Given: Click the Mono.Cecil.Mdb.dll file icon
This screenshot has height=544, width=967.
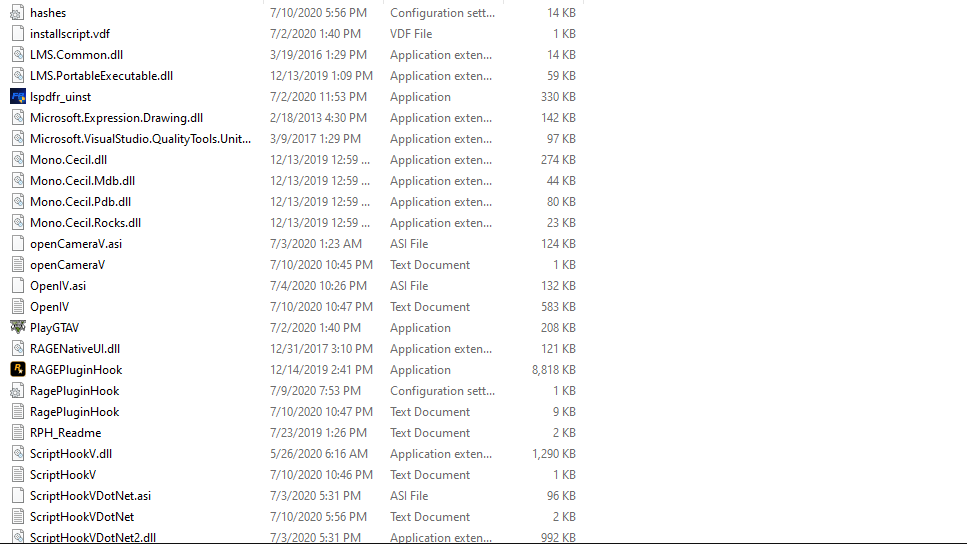Looking at the screenshot, I should click(x=17, y=180).
